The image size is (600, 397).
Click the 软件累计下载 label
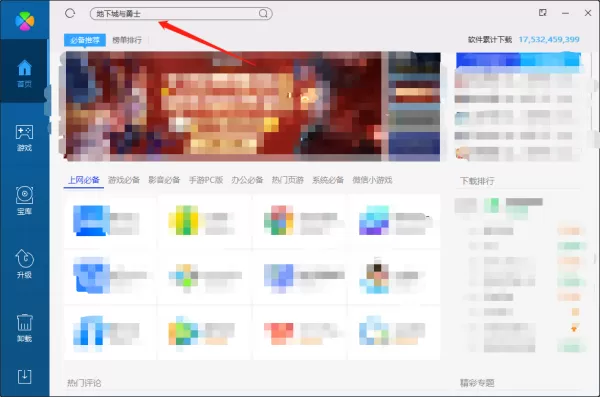(x=490, y=39)
